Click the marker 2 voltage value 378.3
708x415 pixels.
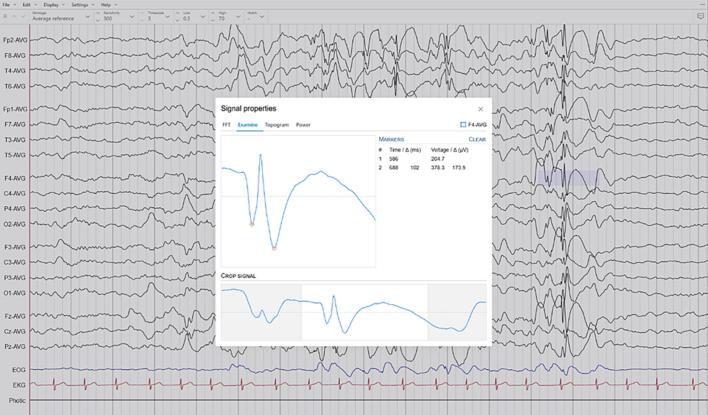(437, 168)
